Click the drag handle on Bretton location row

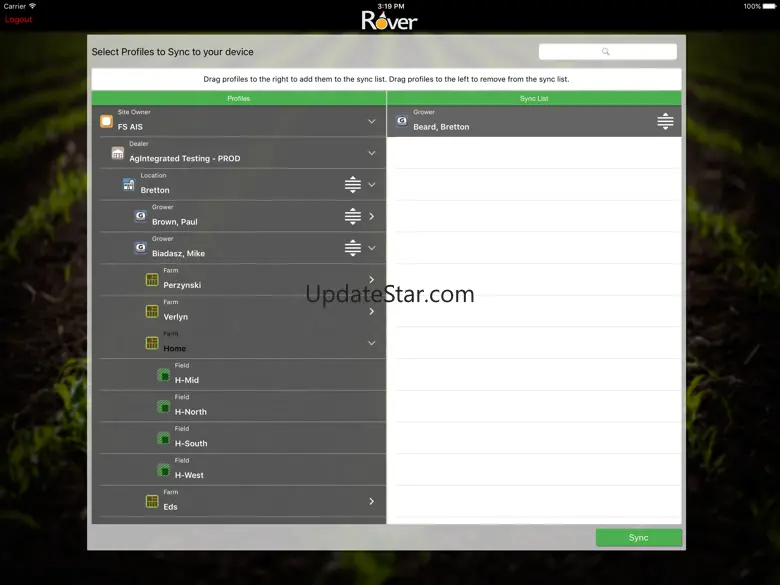(353, 185)
